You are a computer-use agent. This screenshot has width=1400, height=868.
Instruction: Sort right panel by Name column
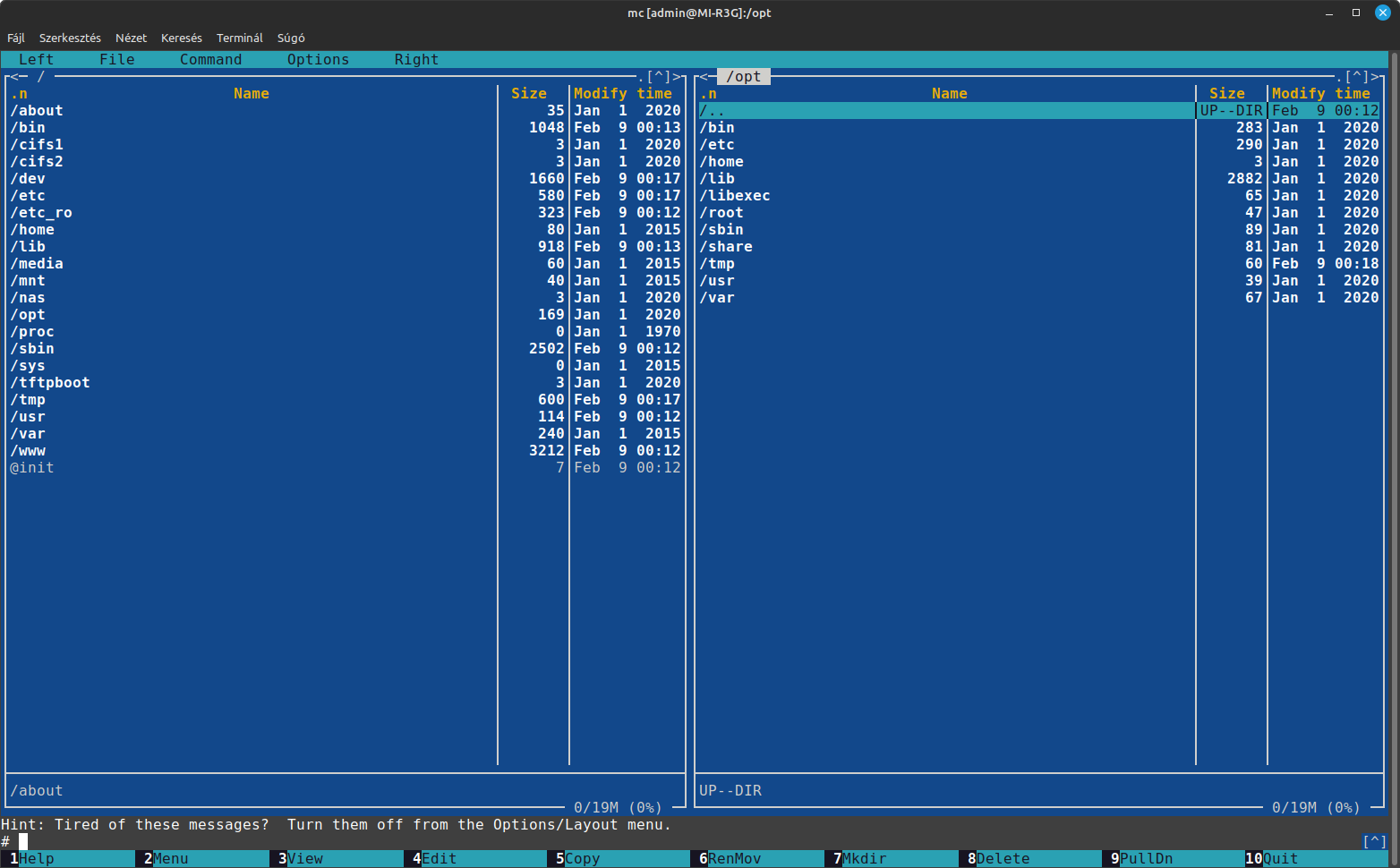point(950,93)
